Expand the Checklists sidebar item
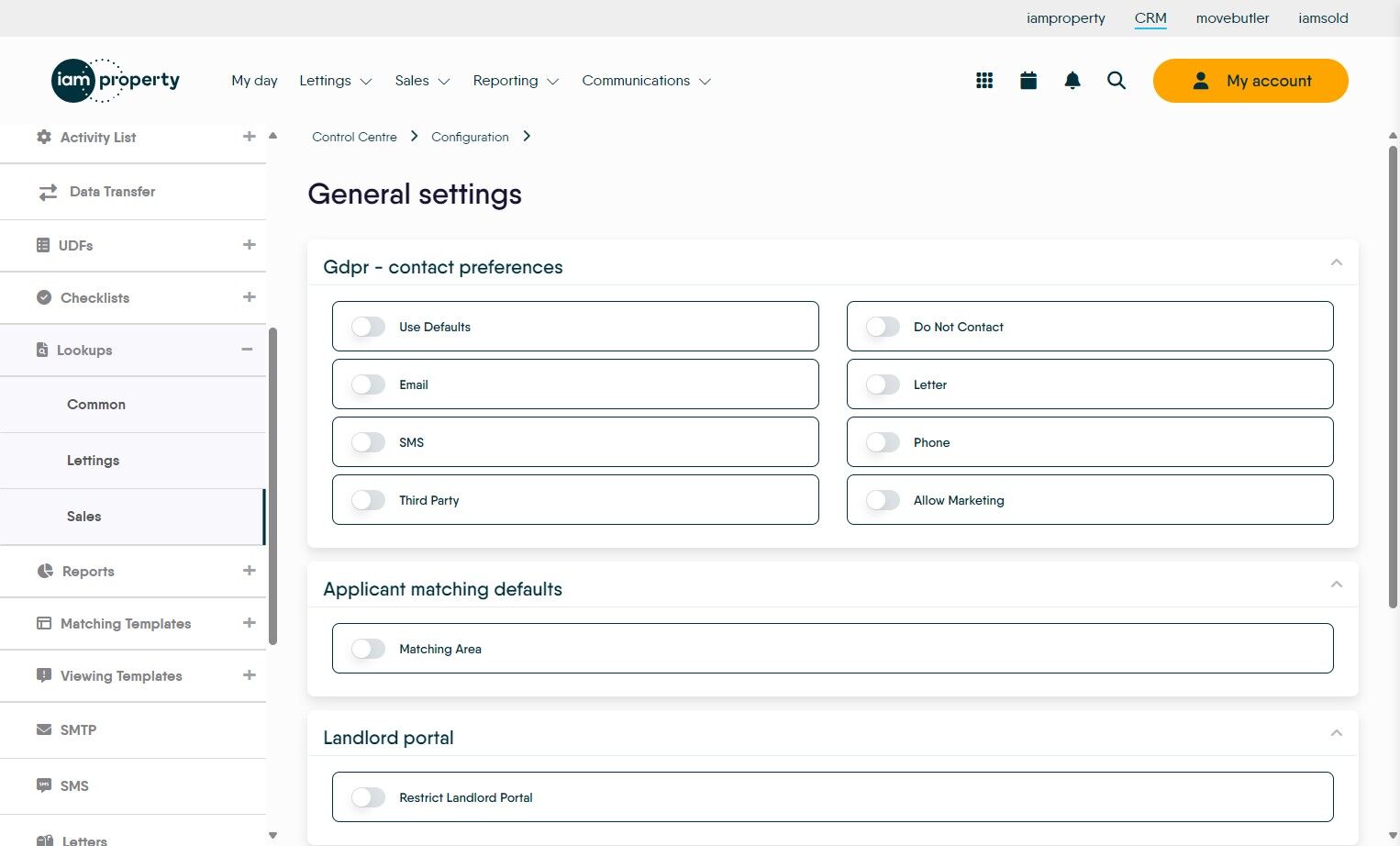 click(249, 297)
